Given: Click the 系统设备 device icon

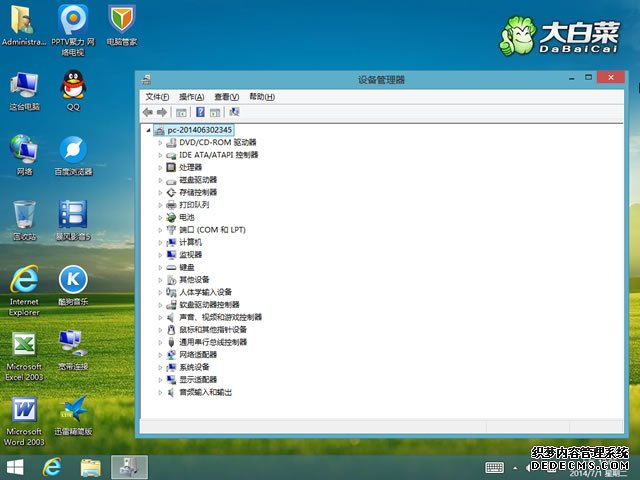Looking at the screenshot, I should 171,367.
